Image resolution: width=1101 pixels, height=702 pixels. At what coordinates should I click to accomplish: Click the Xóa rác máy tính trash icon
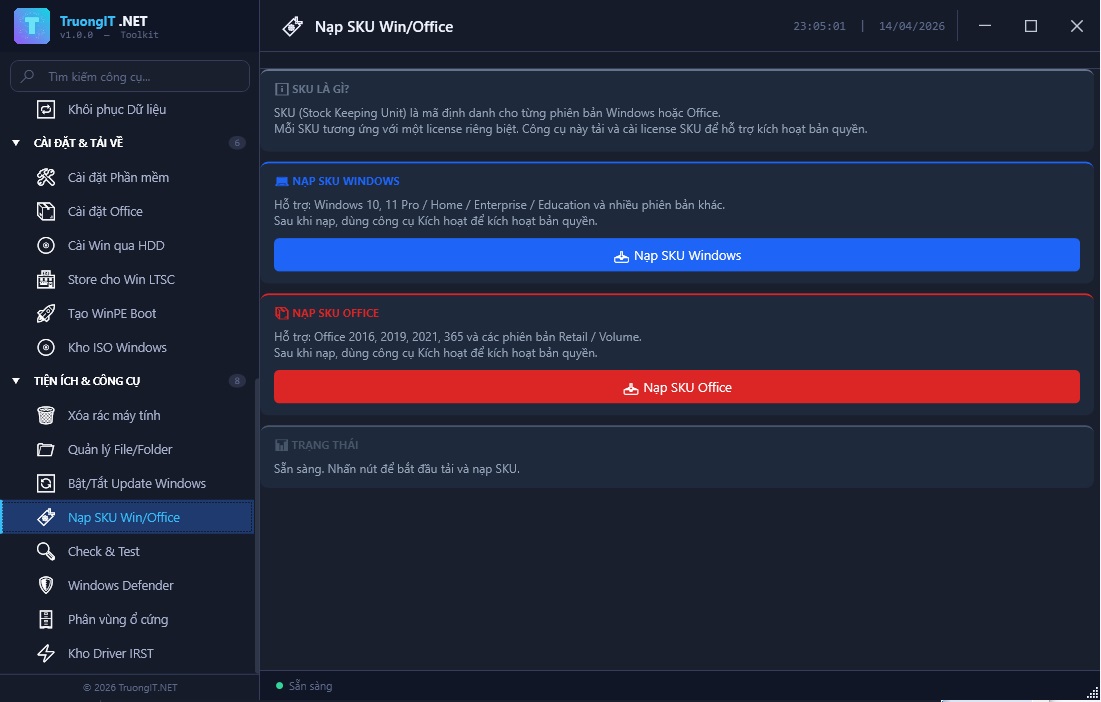46,416
